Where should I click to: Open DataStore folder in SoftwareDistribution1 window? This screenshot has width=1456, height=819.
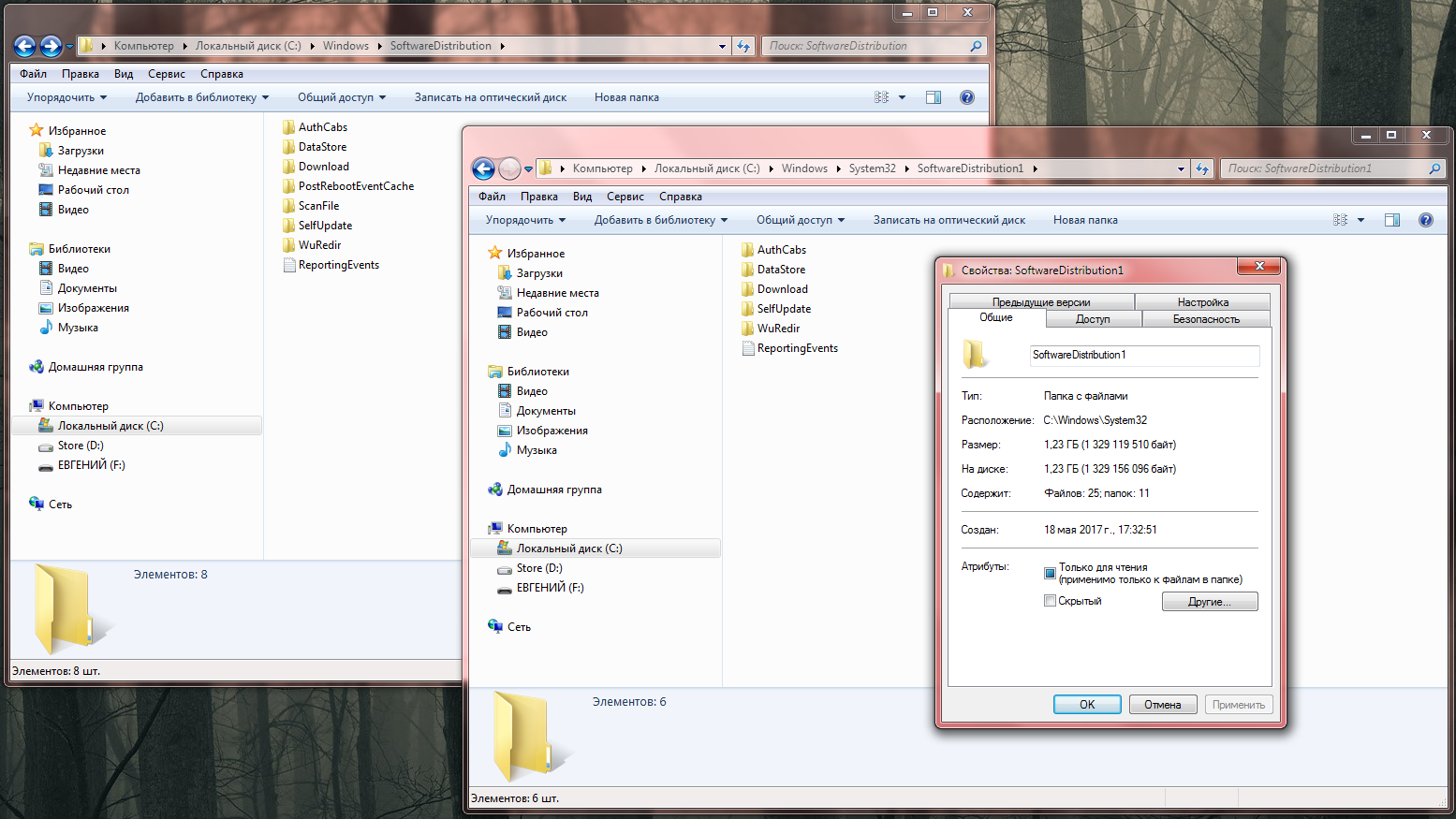(773, 270)
